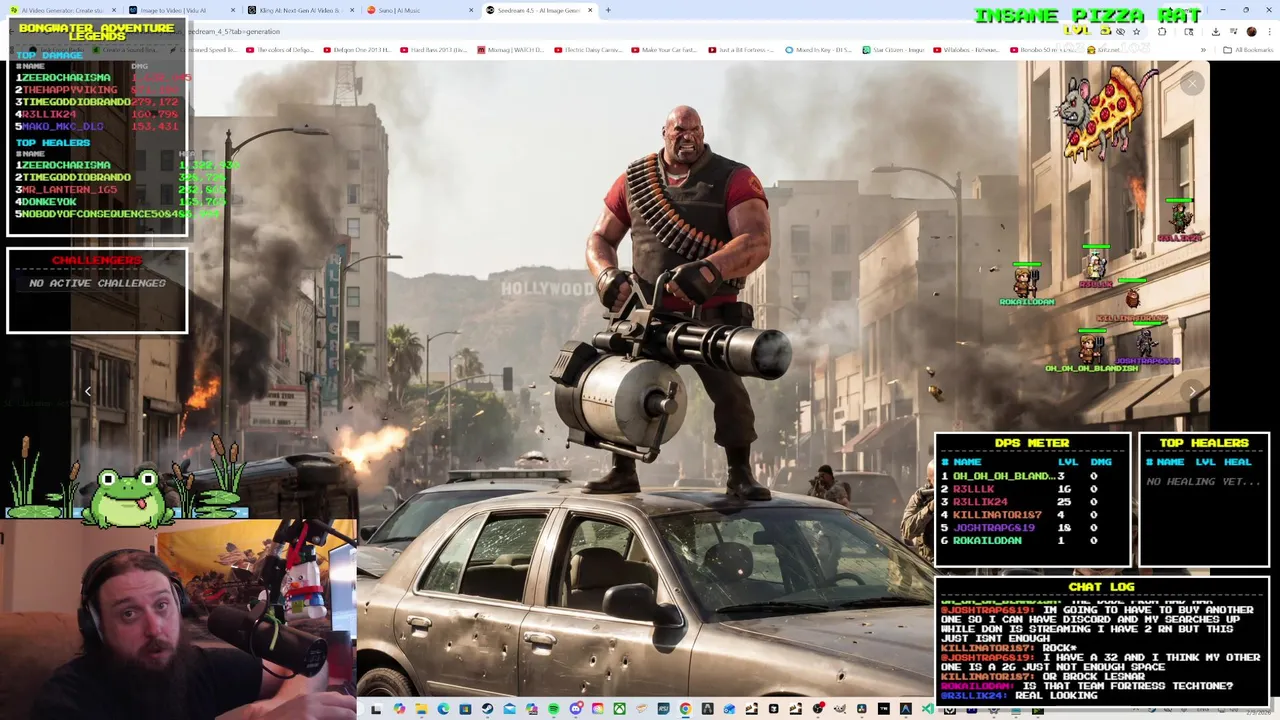
Task: Close the Seedream 4.5 tab
Action: [x=590, y=10]
